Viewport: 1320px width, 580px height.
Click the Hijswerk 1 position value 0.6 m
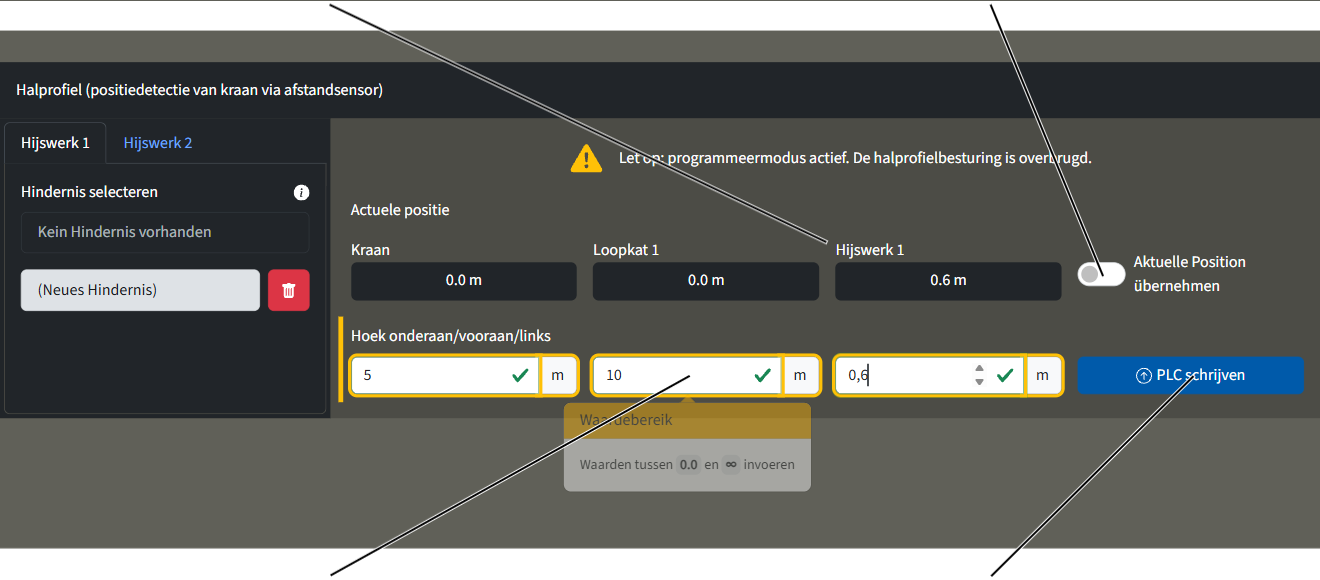point(948,281)
